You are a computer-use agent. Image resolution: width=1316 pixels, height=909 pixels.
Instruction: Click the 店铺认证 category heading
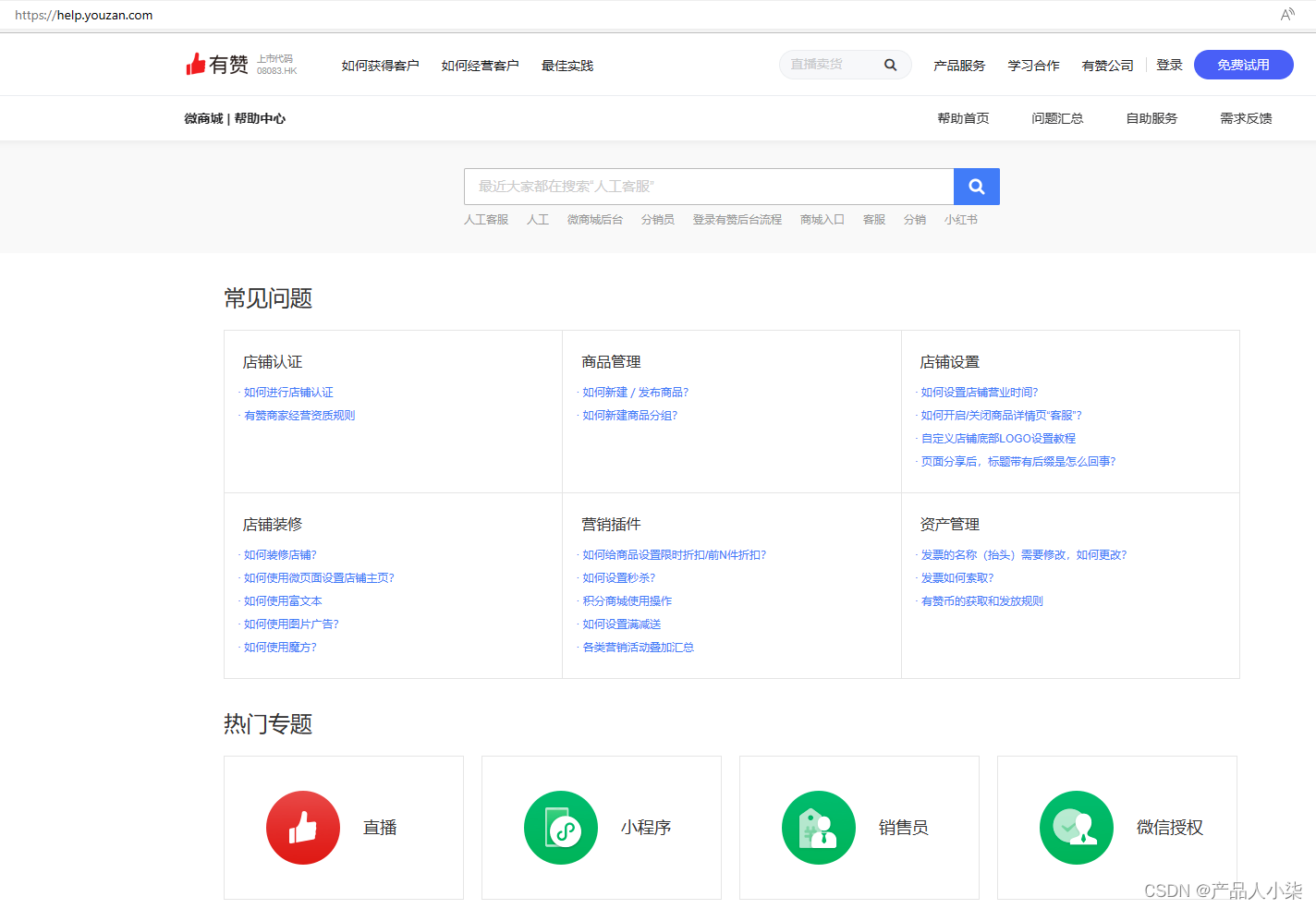click(x=273, y=362)
